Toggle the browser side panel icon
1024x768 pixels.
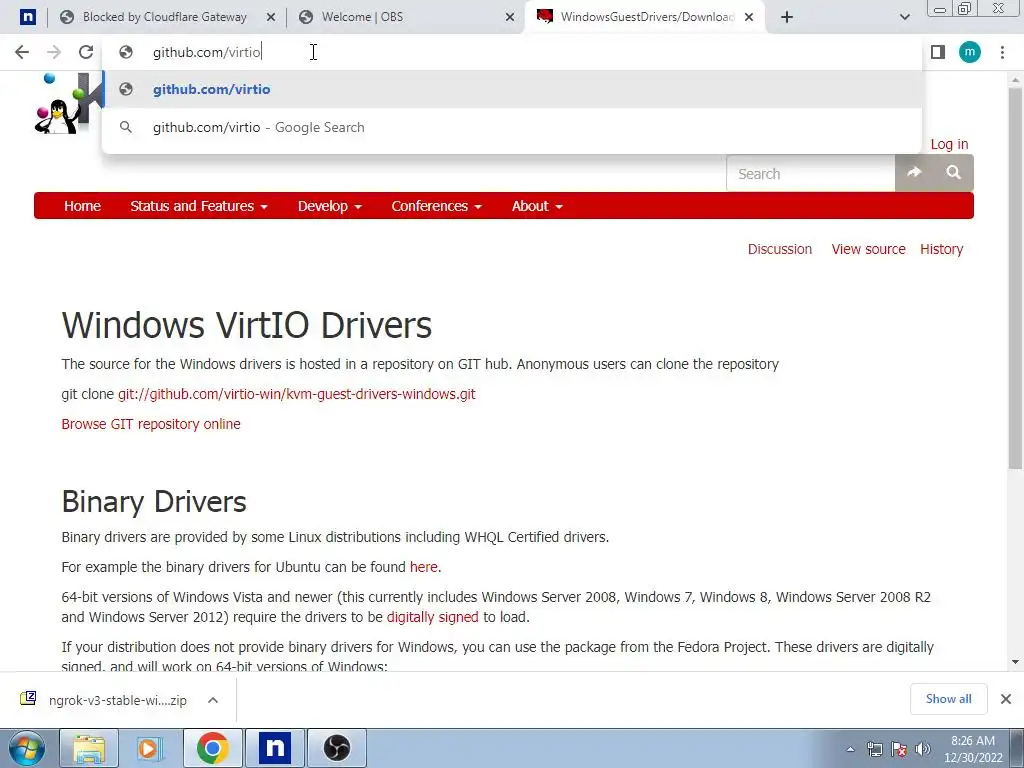point(938,52)
